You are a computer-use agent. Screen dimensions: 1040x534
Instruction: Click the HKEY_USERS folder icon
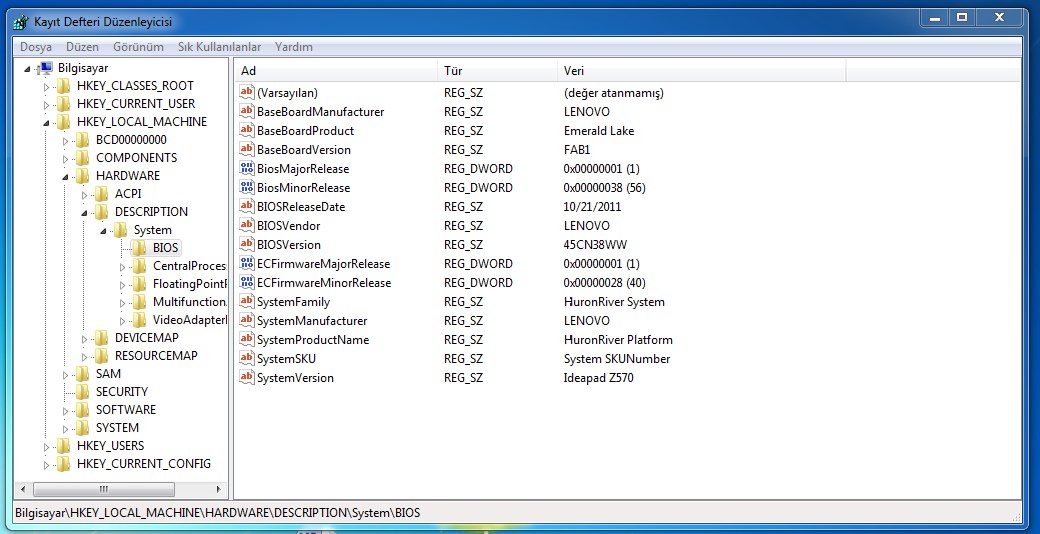pyautogui.click(x=64, y=446)
